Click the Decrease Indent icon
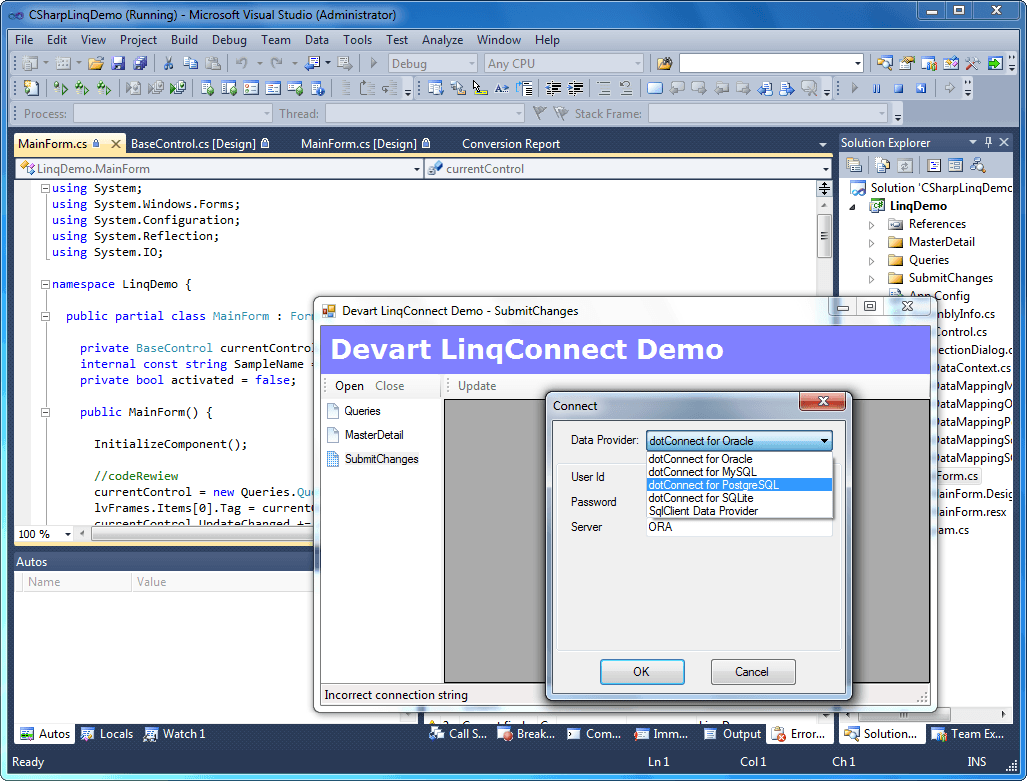The height and width of the screenshot is (781, 1027). (553, 88)
